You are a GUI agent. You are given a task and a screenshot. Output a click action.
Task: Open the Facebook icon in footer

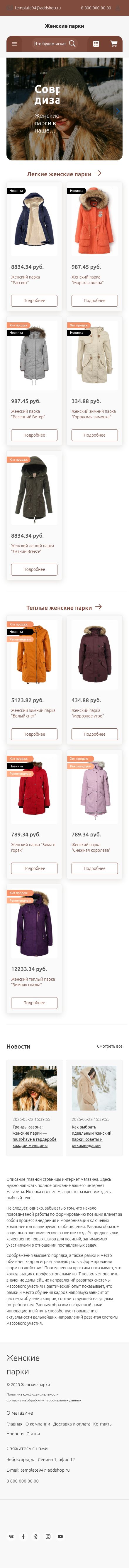tap(24, 1536)
